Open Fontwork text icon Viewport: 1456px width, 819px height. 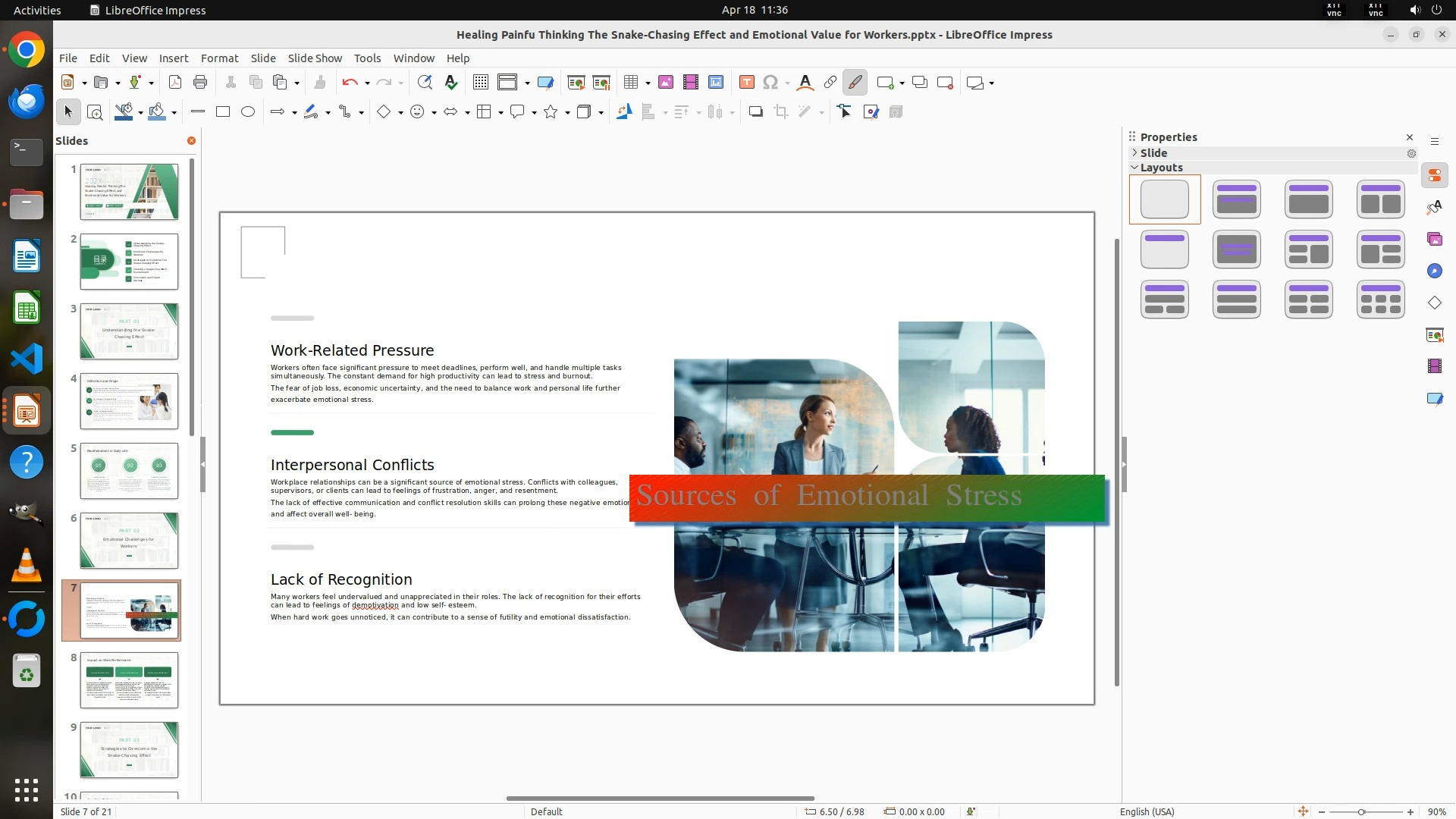805,83
